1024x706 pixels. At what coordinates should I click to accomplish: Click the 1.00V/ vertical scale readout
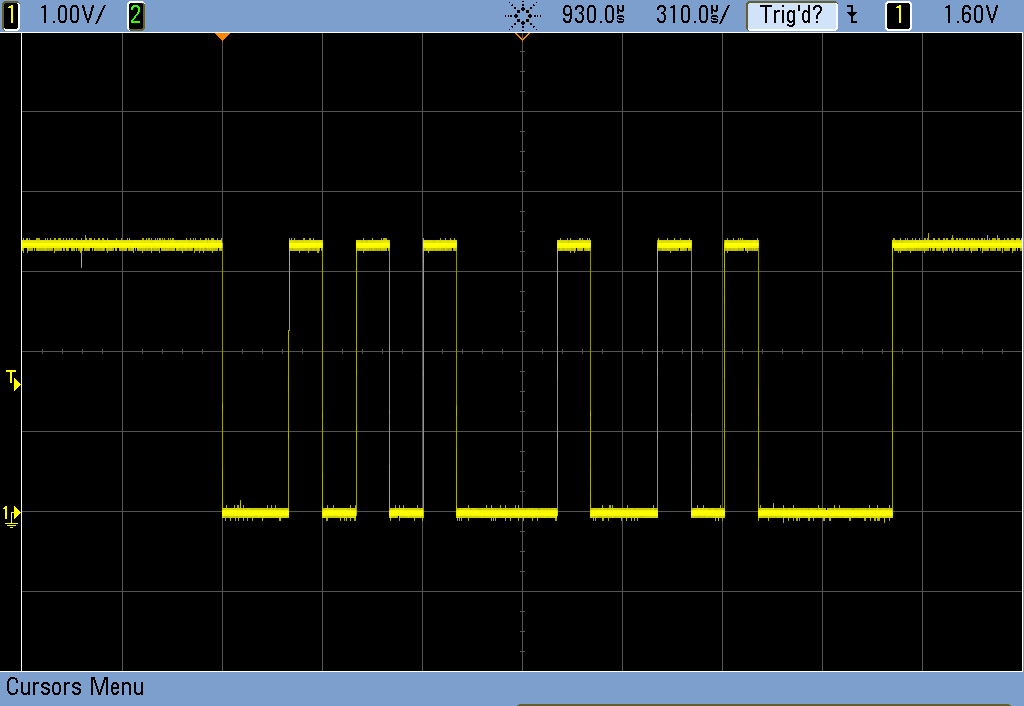[x=70, y=15]
